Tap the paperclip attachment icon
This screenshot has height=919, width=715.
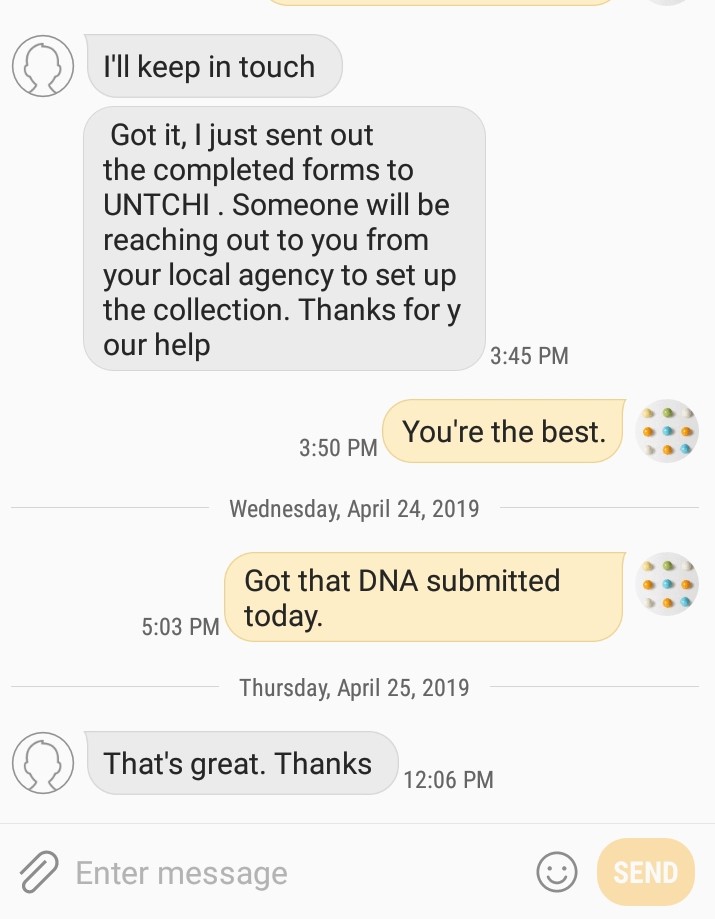point(38,872)
